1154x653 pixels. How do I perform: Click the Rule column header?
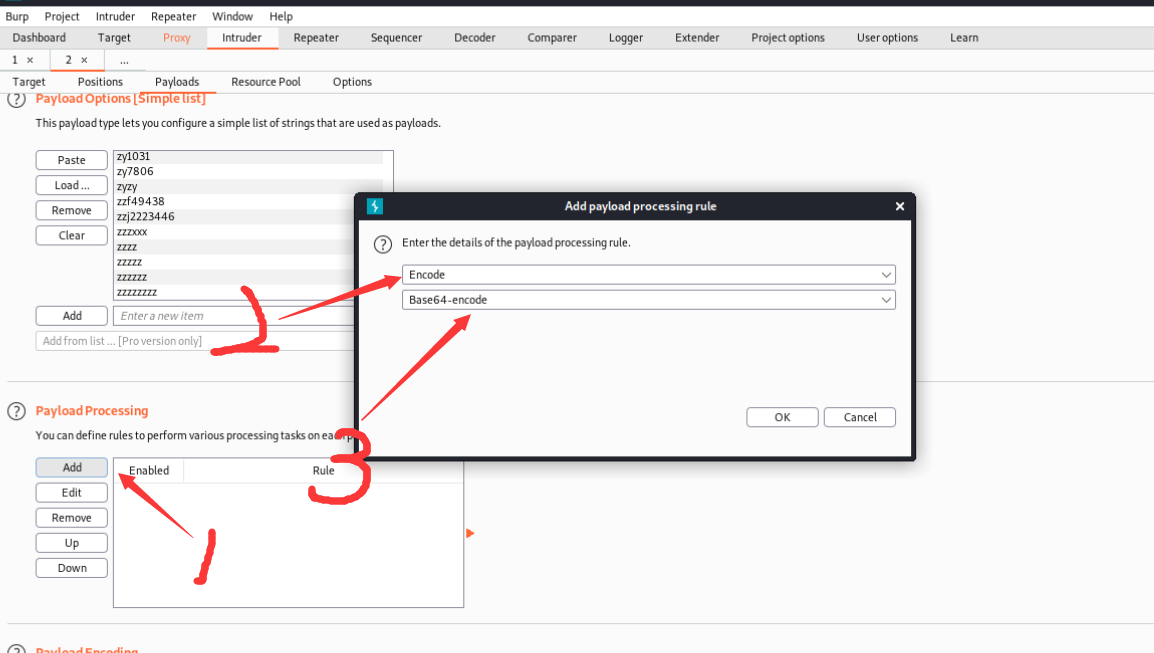(x=323, y=470)
